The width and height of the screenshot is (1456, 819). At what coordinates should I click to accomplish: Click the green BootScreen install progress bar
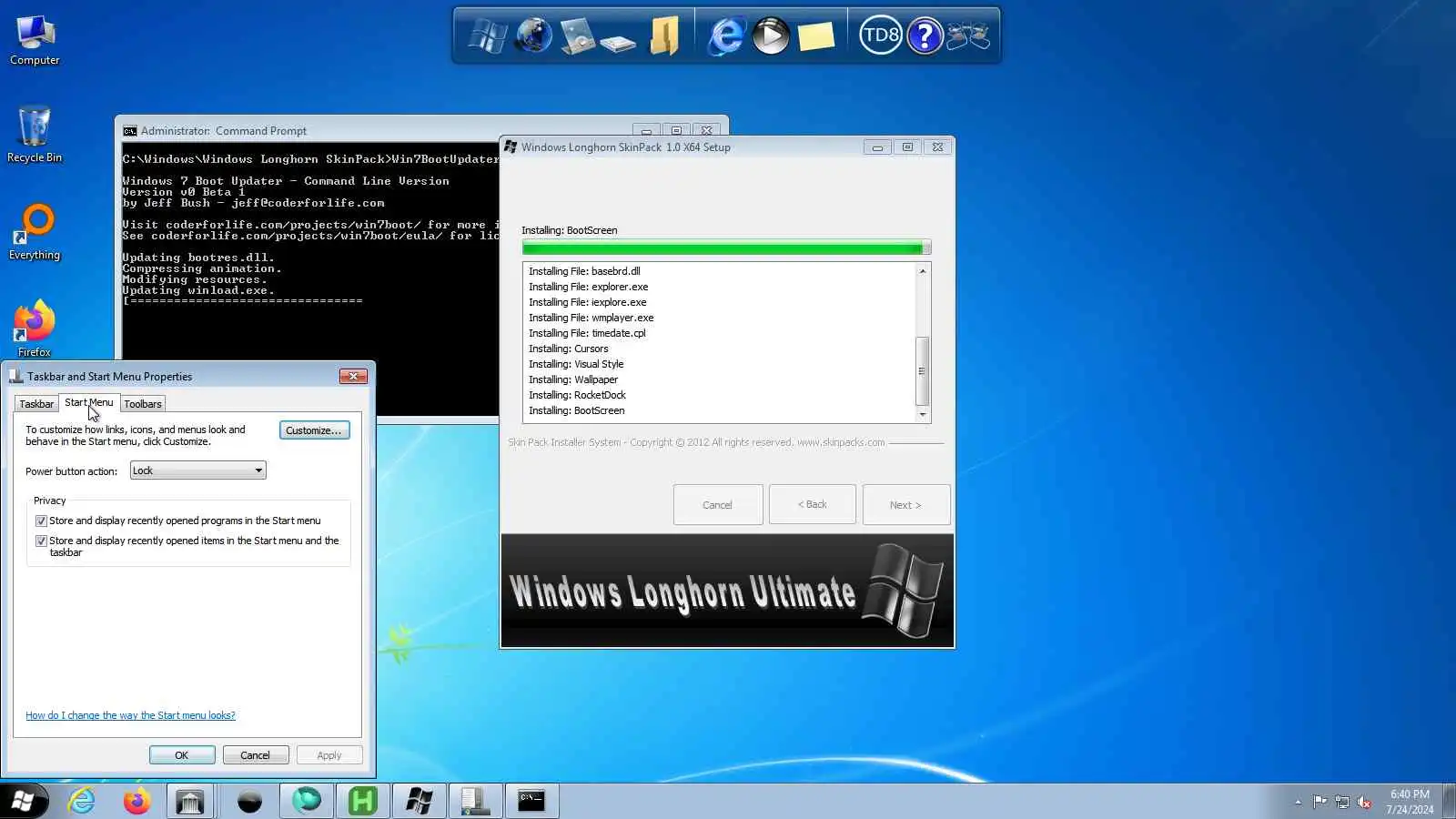[x=726, y=248]
